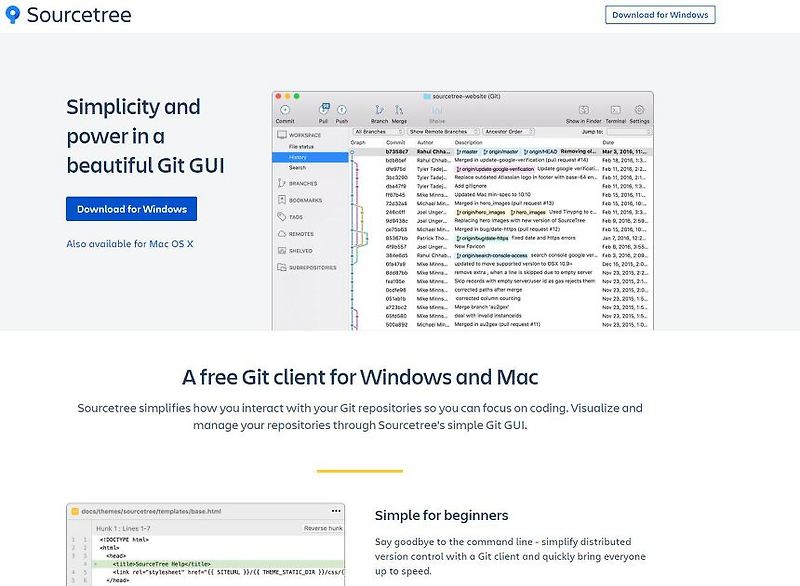Viewport: 800px width, 586px height.
Task: Click the 'Hunk 1 : Lines 1-7' header
Action: (123, 528)
